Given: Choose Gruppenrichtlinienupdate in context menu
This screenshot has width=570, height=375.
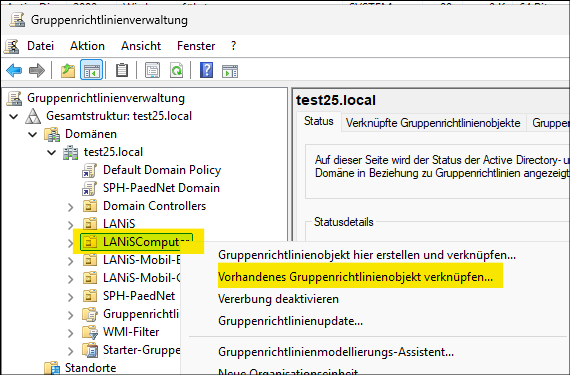Looking at the screenshot, I should [290, 321].
